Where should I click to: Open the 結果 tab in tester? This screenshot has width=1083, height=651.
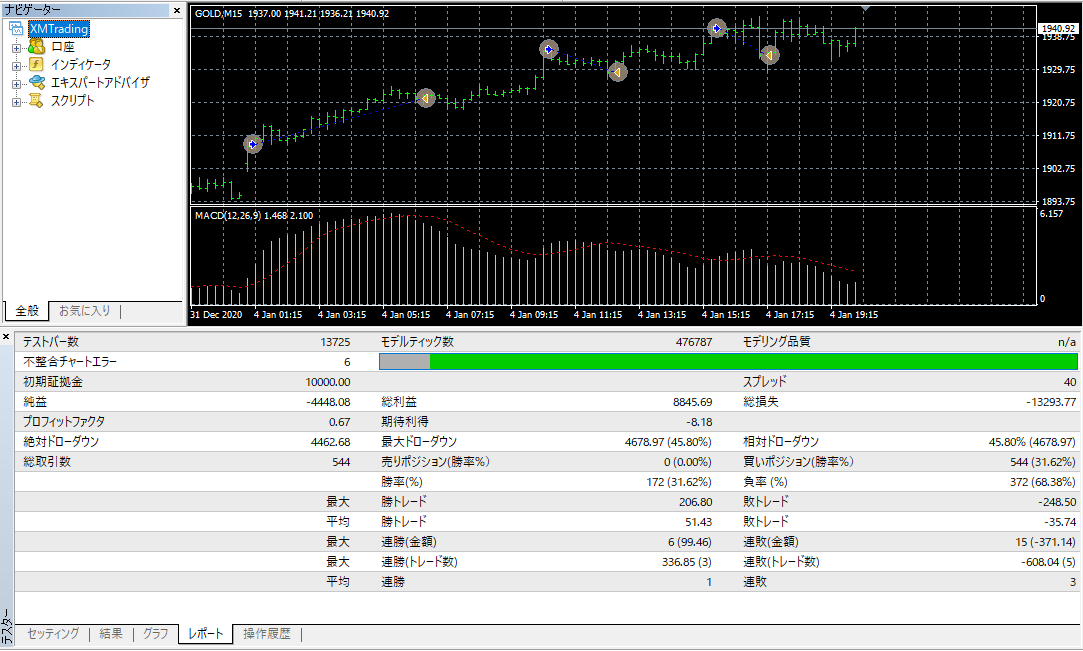[111, 634]
